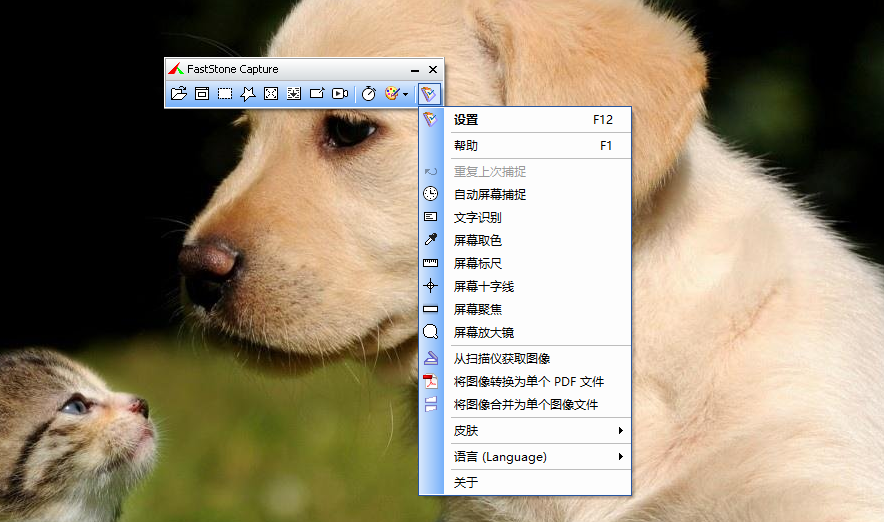This screenshot has height=522, width=884.
Task: Open file in editor toolbar icon
Action: 179,94
